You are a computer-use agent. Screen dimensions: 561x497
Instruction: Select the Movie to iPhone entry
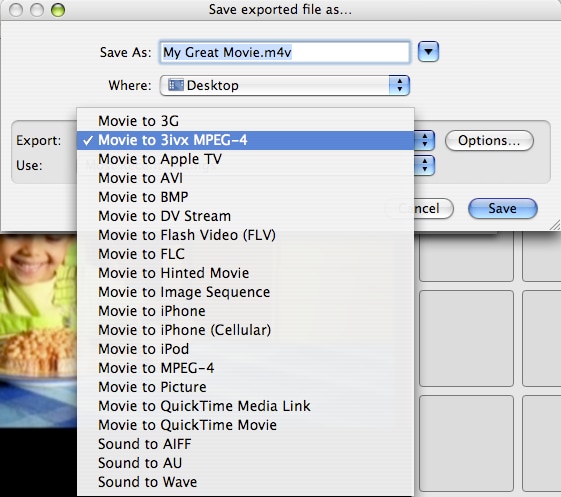click(x=245, y=311)
